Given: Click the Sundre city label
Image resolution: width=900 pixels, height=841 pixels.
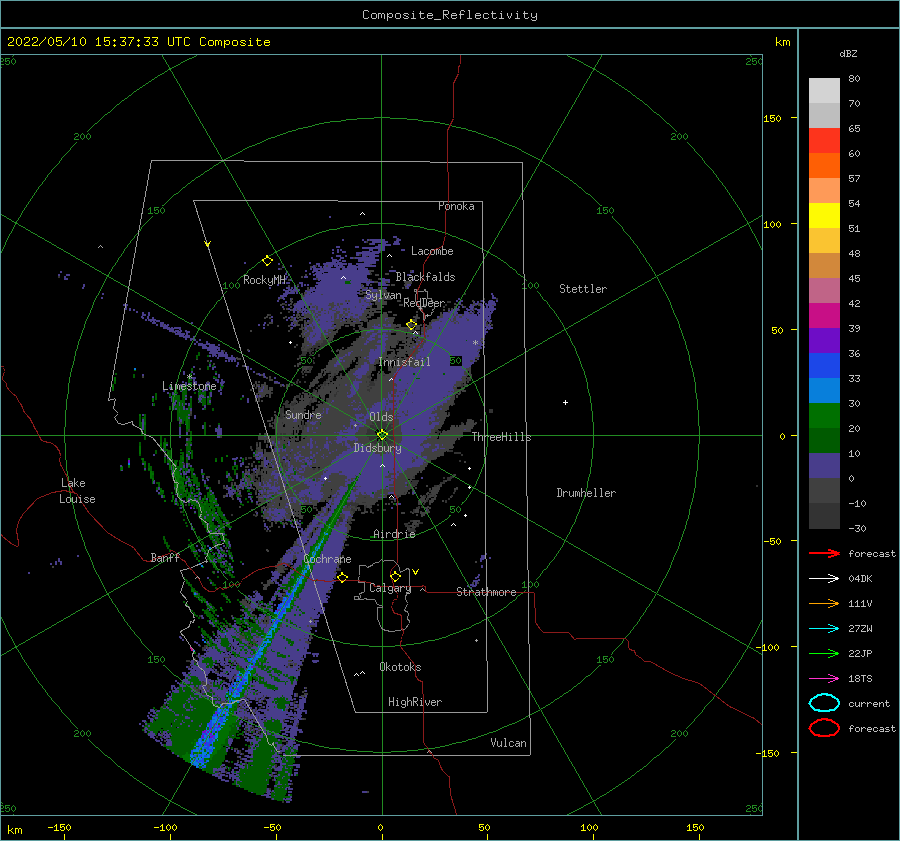Looking at the screenshot, I should 303,414.
